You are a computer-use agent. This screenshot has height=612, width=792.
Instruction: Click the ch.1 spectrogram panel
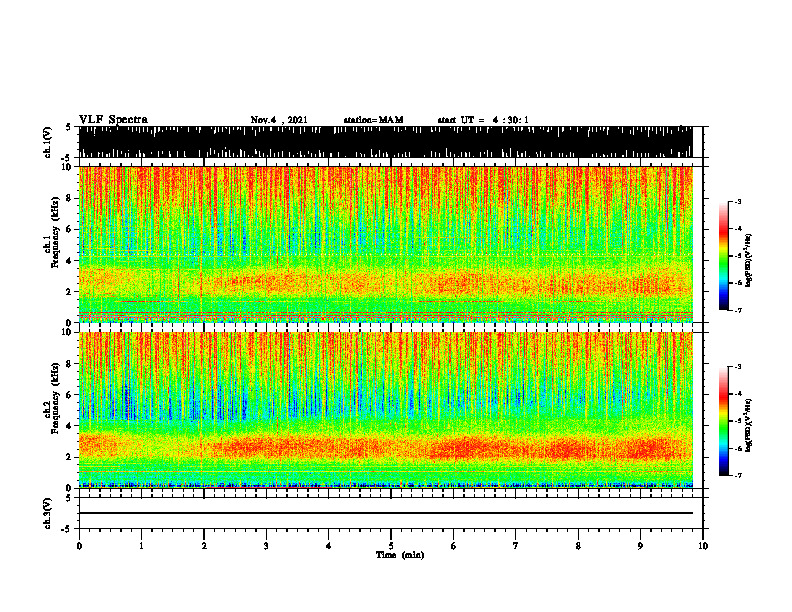pos(385,244)
